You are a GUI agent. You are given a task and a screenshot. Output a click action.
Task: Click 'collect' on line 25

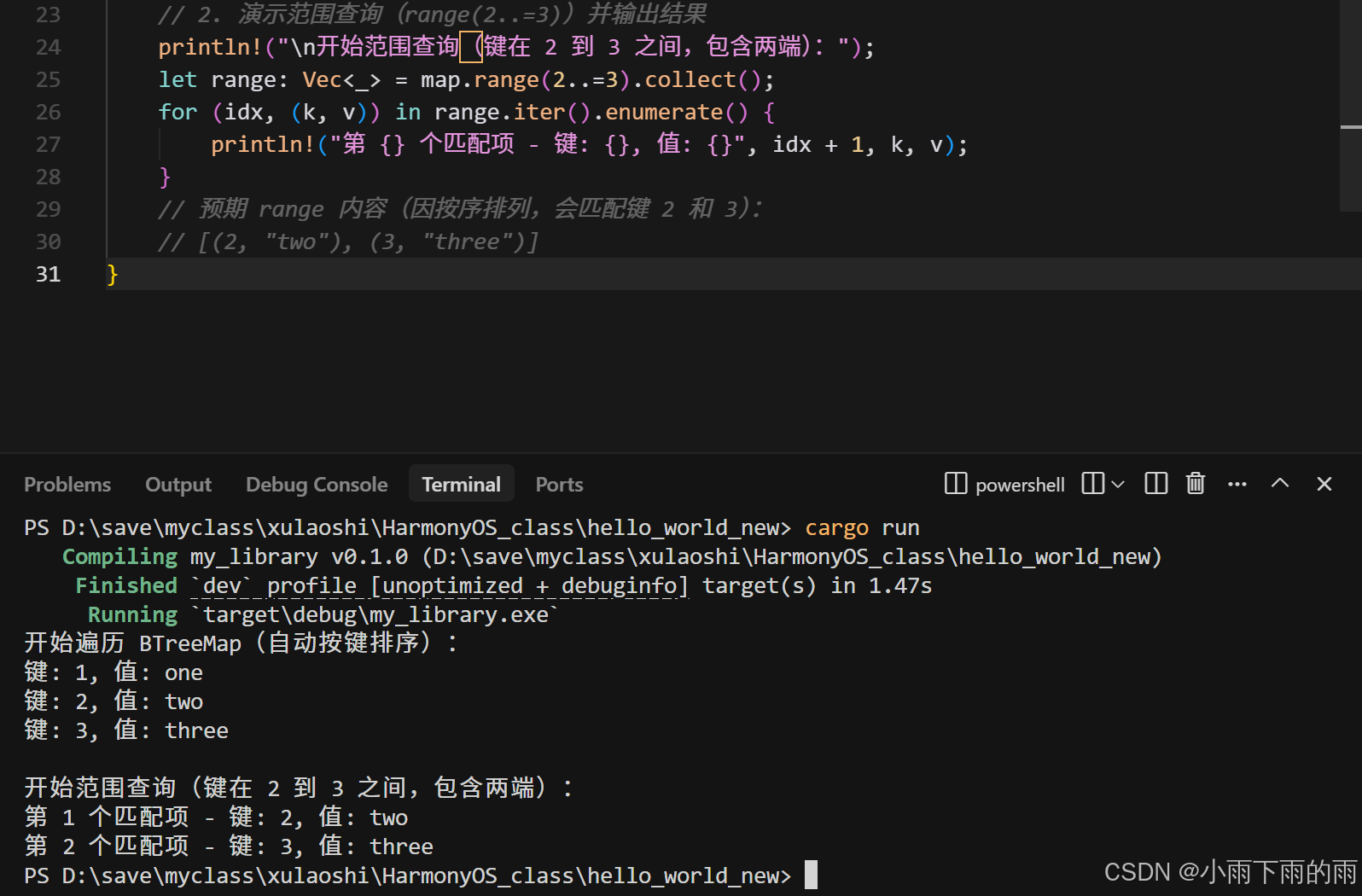coord(690,79)
